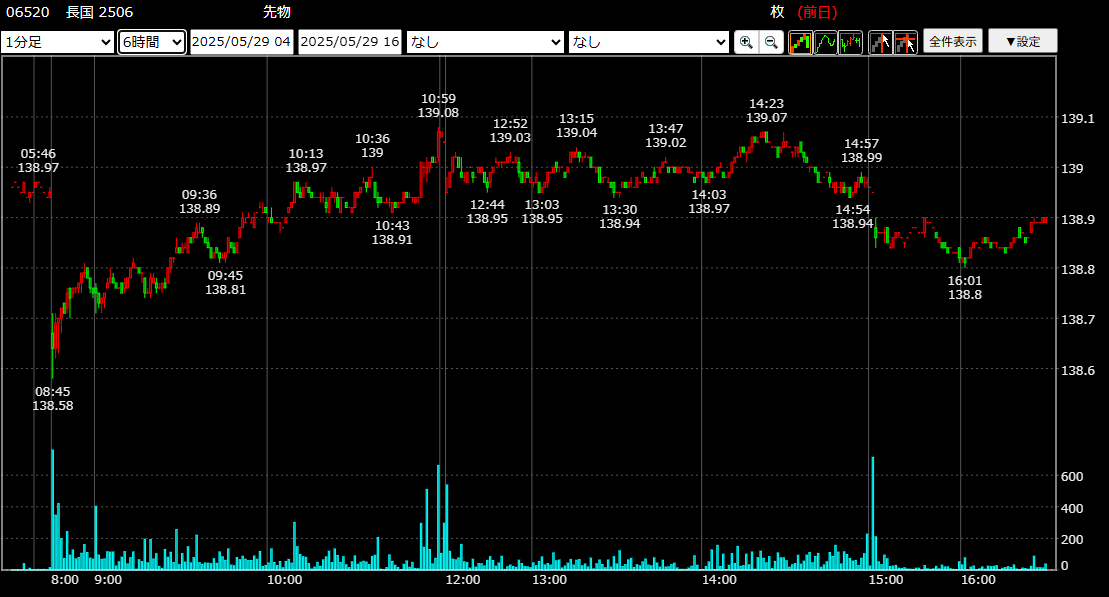This screenshot has width=1109, height=597.
Task: Click the 14:23 139.07 peak label
Action: tap(767, 110)
